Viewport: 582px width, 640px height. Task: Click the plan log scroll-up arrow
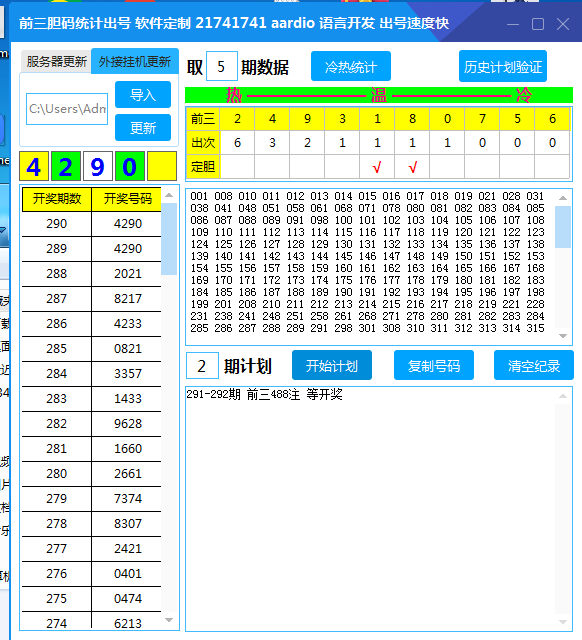coord(563,396)
